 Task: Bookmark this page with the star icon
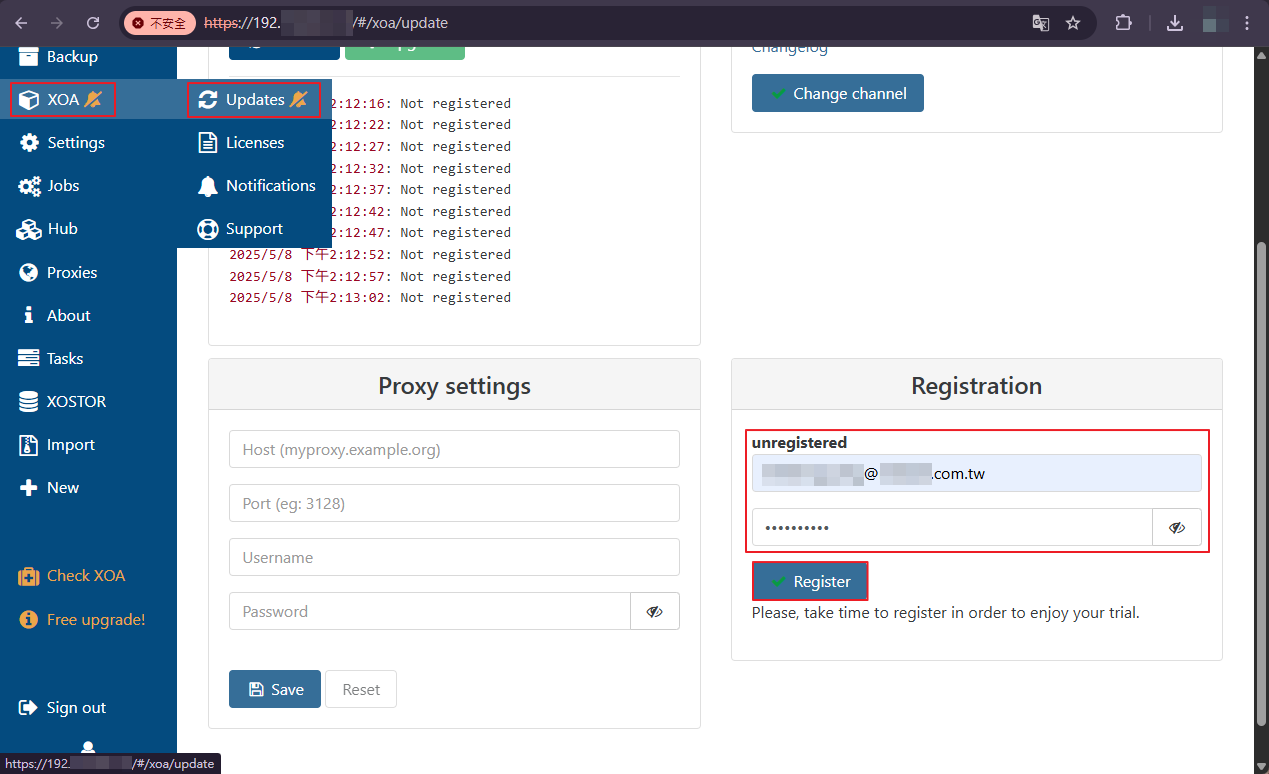pos(1073,22)
